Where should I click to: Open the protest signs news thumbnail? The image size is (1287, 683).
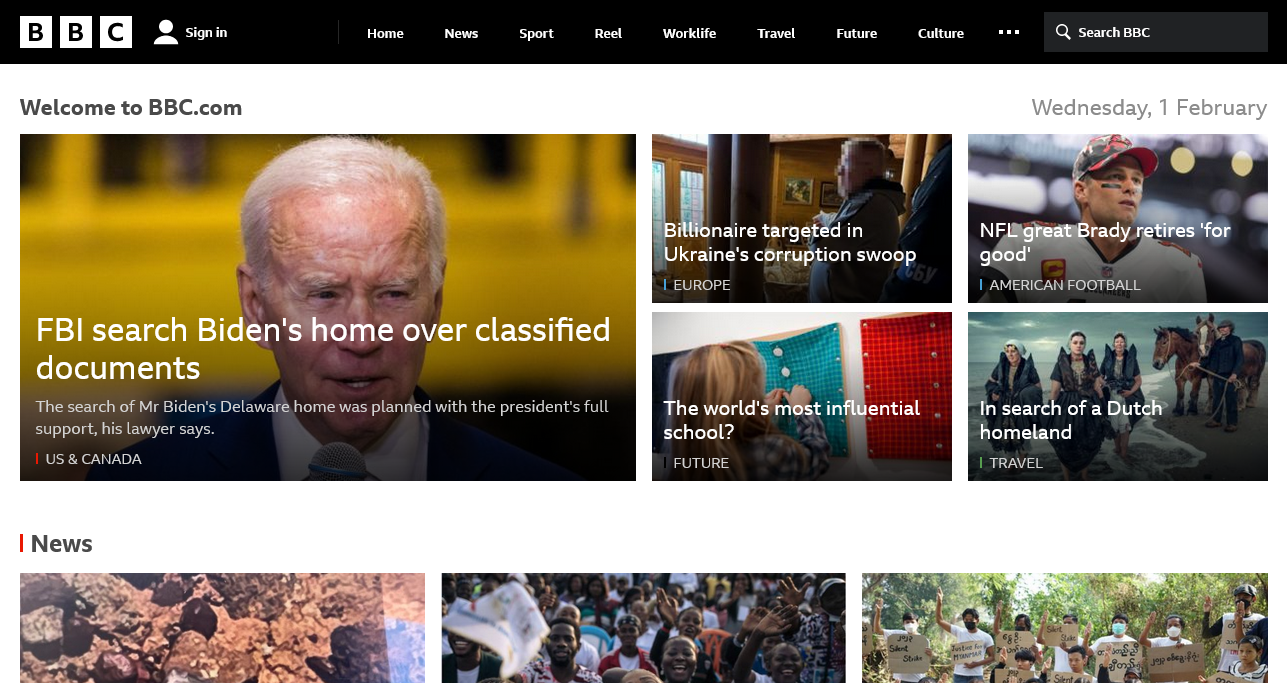1065,628
